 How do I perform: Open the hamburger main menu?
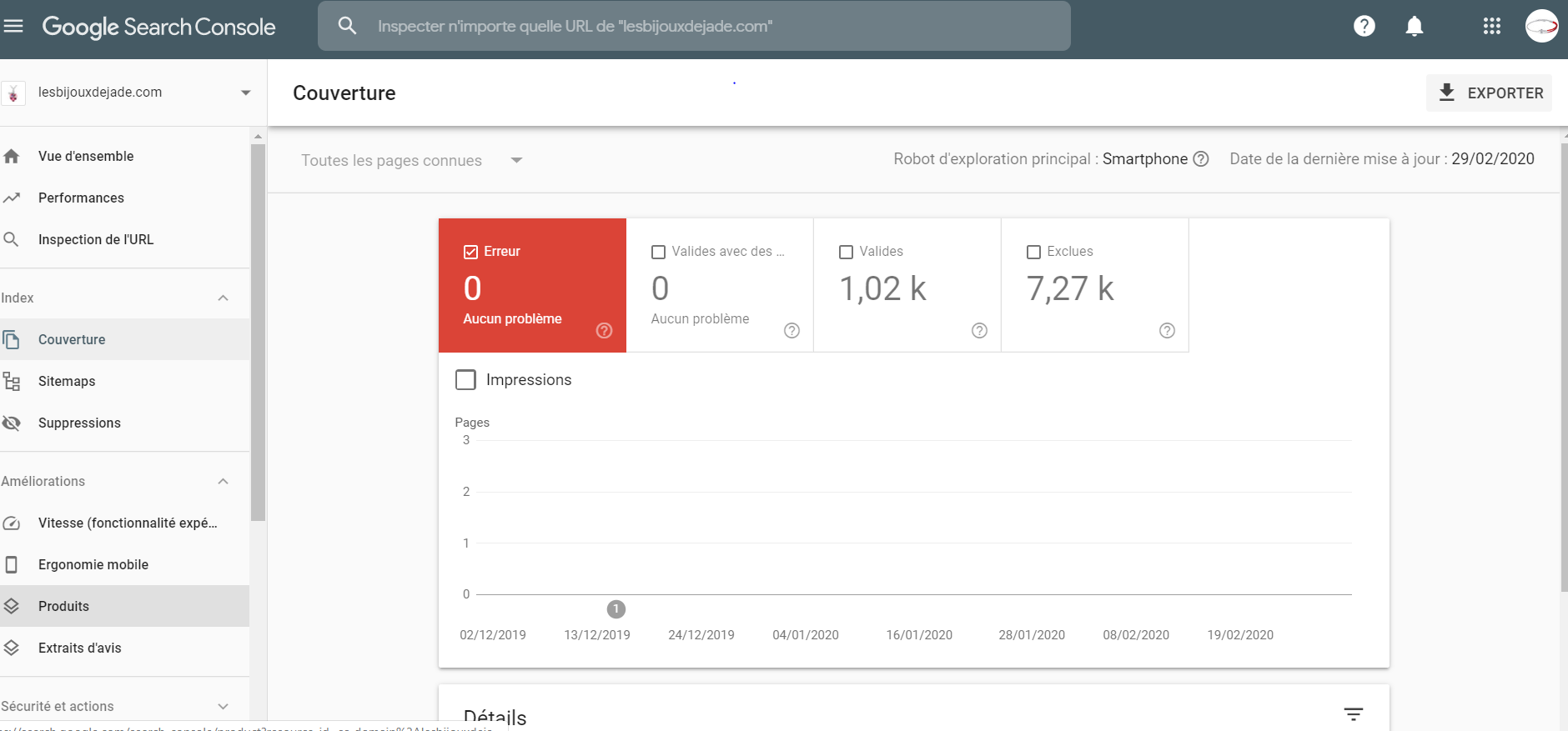tap(13, 26)
